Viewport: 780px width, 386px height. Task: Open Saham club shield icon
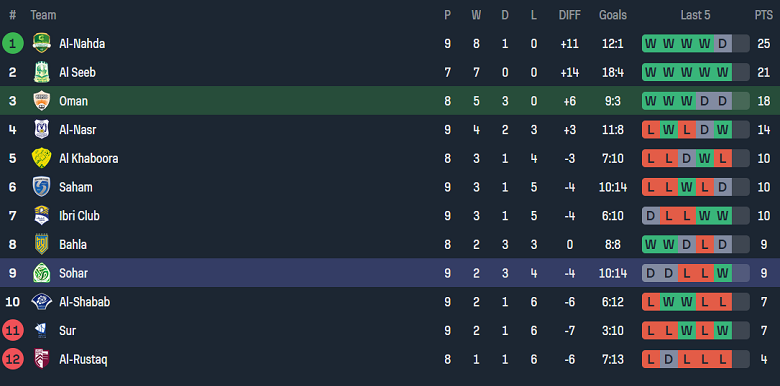41,187
